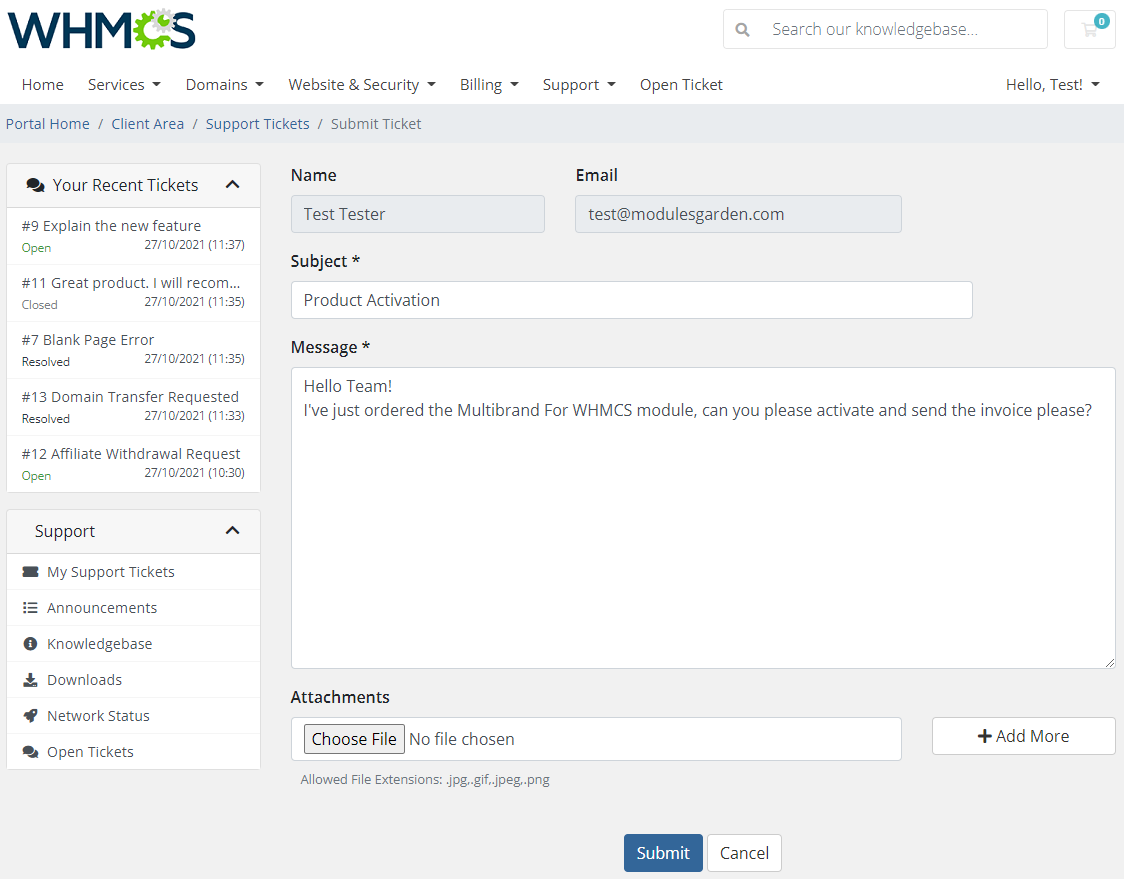Open ticket #11 Great product

[133, 293]
